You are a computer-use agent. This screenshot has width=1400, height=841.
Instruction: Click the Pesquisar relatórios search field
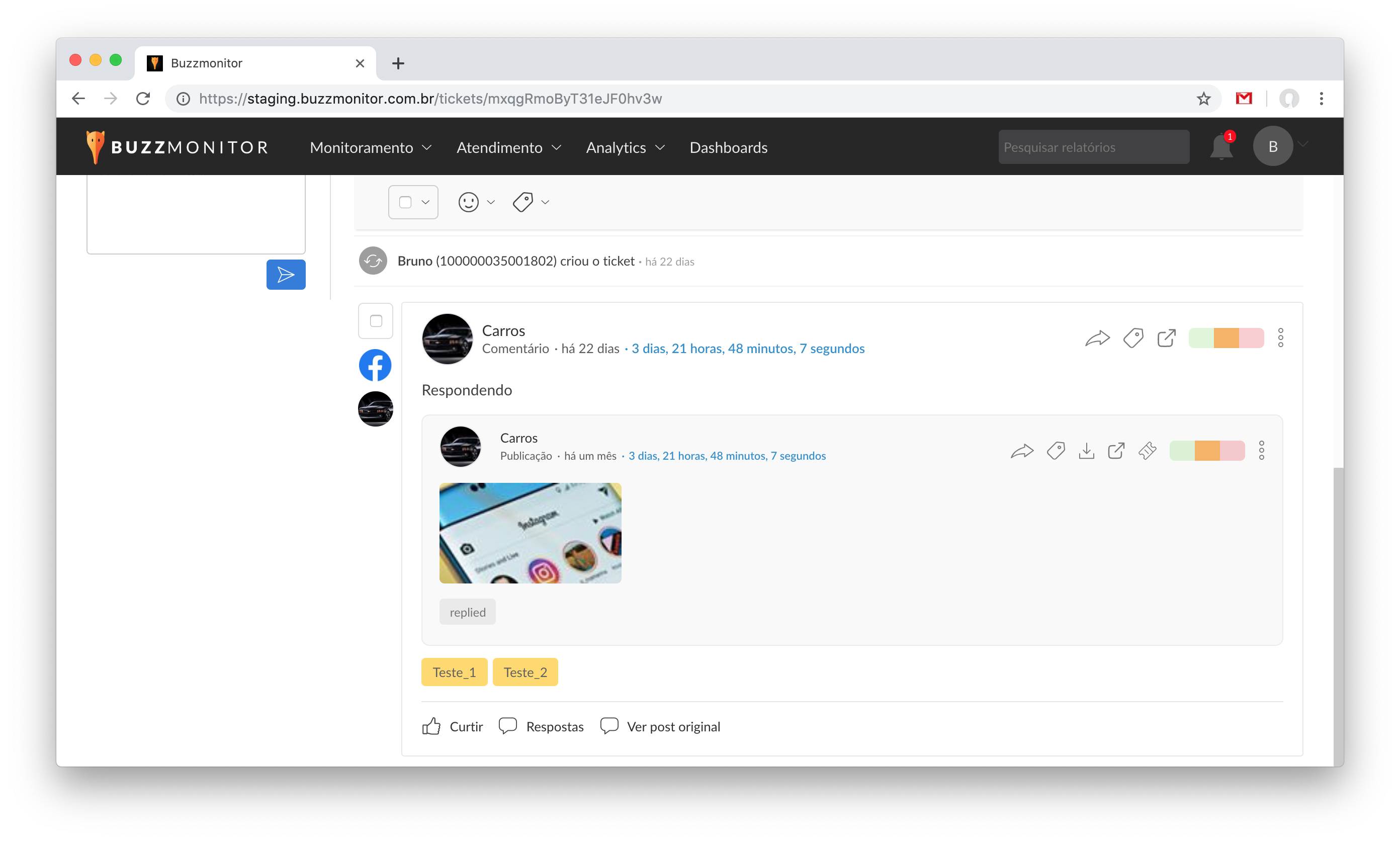(x=1093, y=147)
